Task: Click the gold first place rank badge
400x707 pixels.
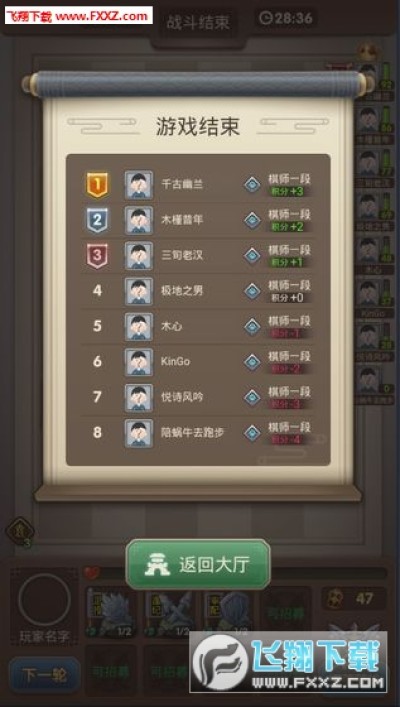Action: (97, 185)
